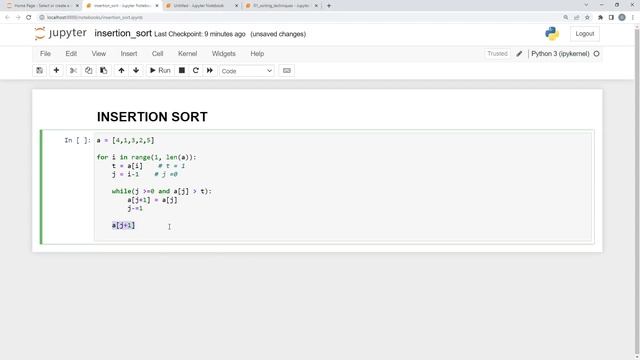
Task: Click the tab search chevron
Action: pos(586,5)
